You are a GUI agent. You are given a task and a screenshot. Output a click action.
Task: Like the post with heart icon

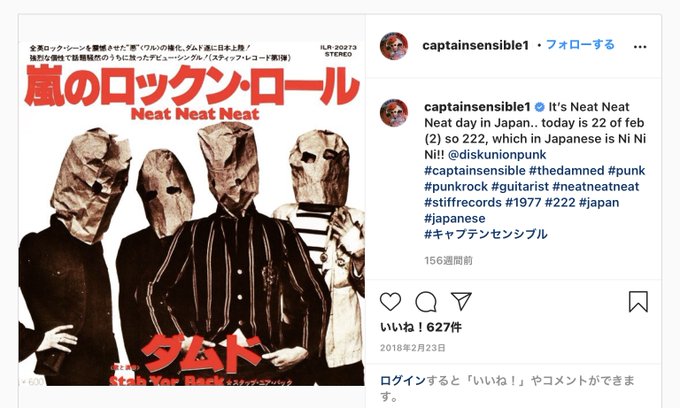[x=390, y=301]
